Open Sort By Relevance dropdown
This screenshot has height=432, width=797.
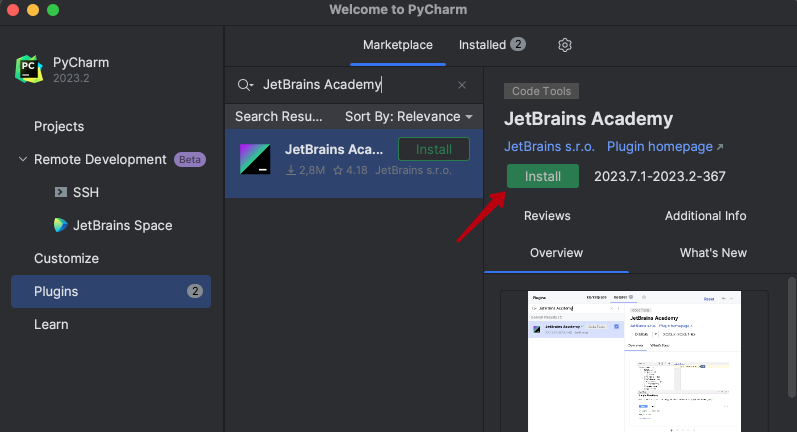point(408,116)
